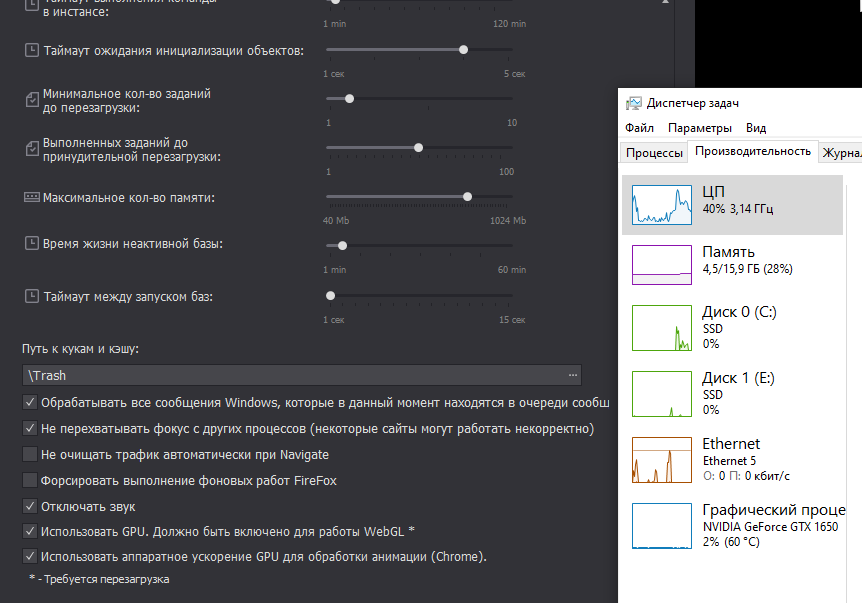Toggle processing all Windows messages checkbox
The width and height of the screenshot is (862, 603).
[30, 402]
